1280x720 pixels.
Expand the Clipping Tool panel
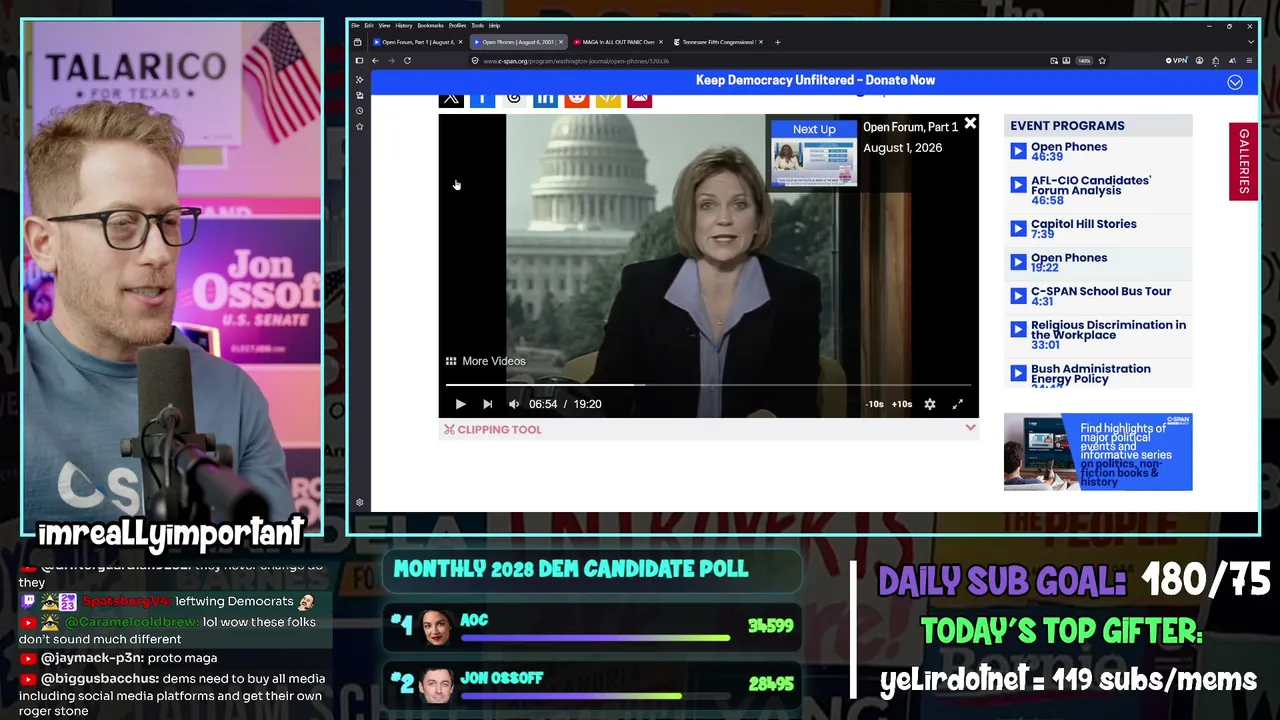(970, 428)
